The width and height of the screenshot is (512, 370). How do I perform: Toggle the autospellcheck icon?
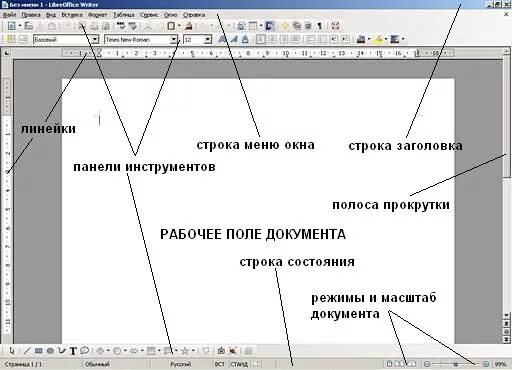(x=133, y=26)
